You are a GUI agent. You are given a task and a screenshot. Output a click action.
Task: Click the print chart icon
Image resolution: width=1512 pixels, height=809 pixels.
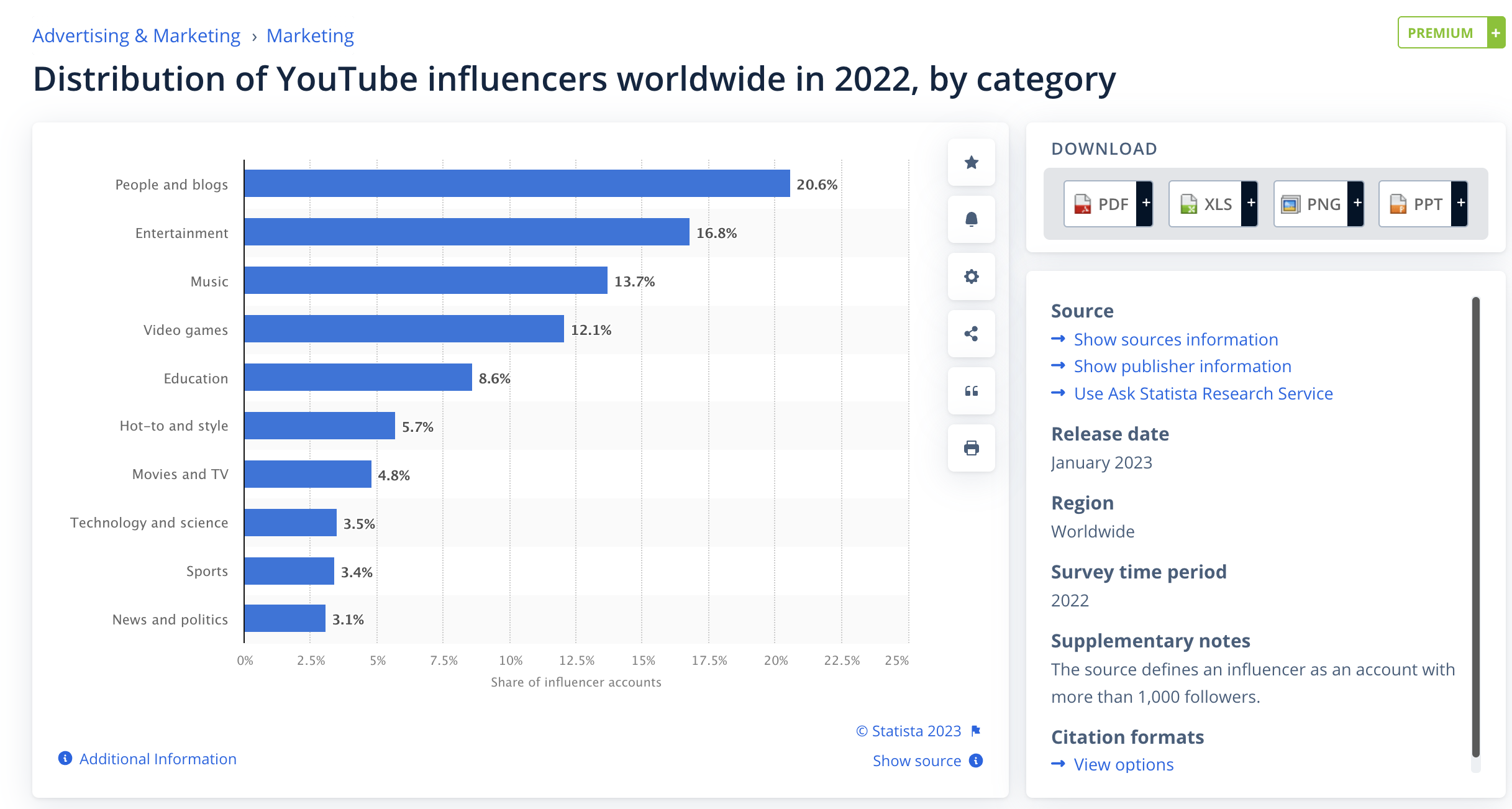pyautogui.click(x=971, y=448)
